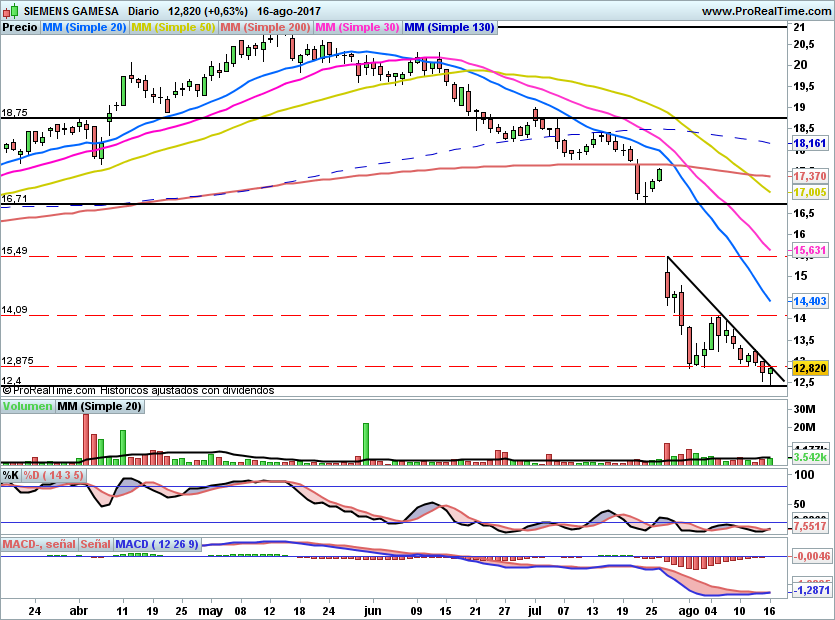Select the 18,161 dashed average value tag
Image resolution: width=835 pixels, height=620 pixels.
(811, 144)
